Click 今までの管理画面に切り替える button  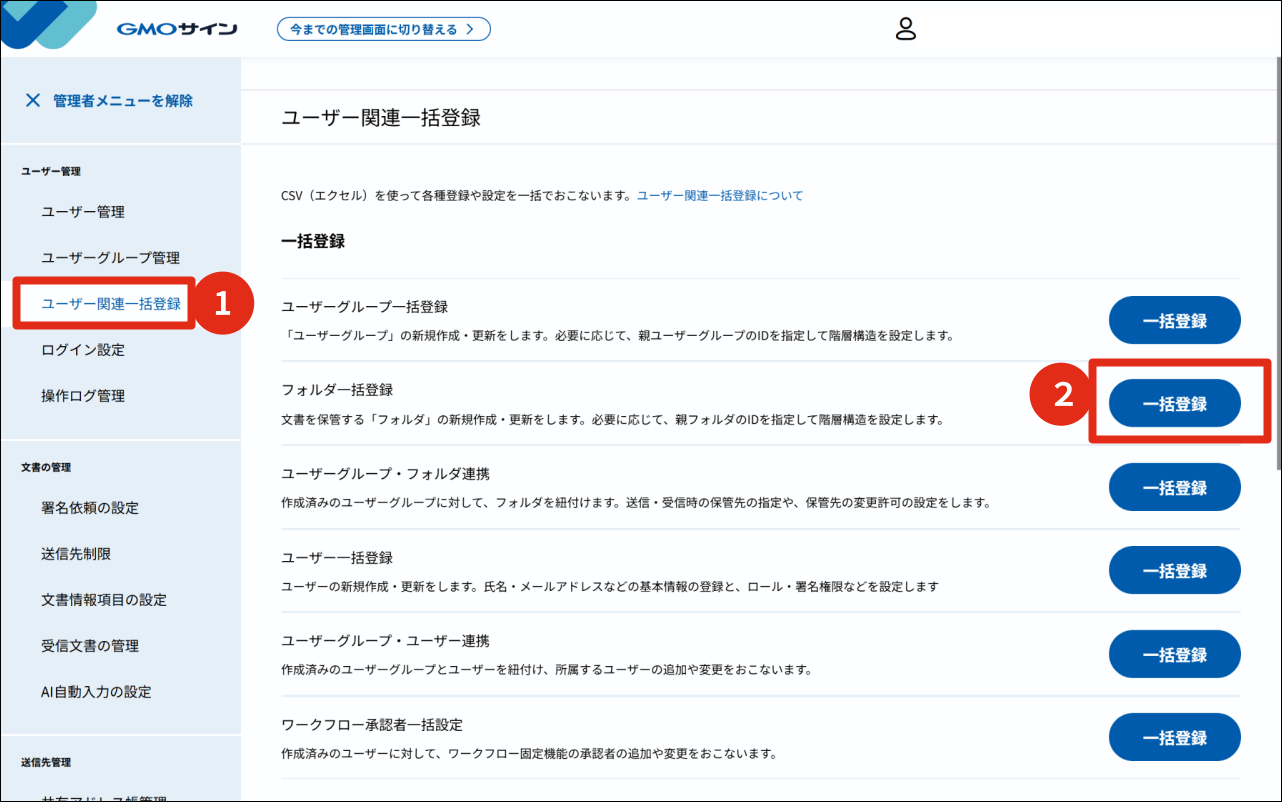383,28
